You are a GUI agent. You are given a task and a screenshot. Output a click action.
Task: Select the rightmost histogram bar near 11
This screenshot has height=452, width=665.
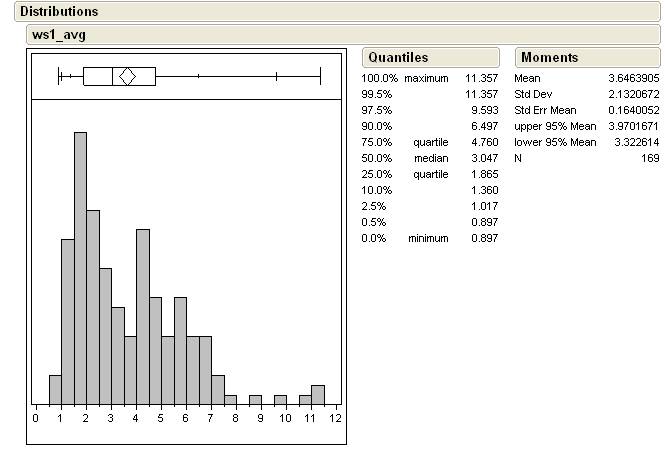click(x=317, y=394)
